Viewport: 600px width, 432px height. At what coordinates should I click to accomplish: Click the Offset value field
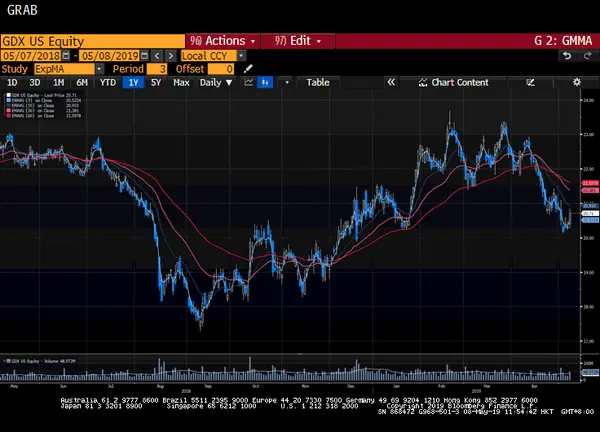221,69
